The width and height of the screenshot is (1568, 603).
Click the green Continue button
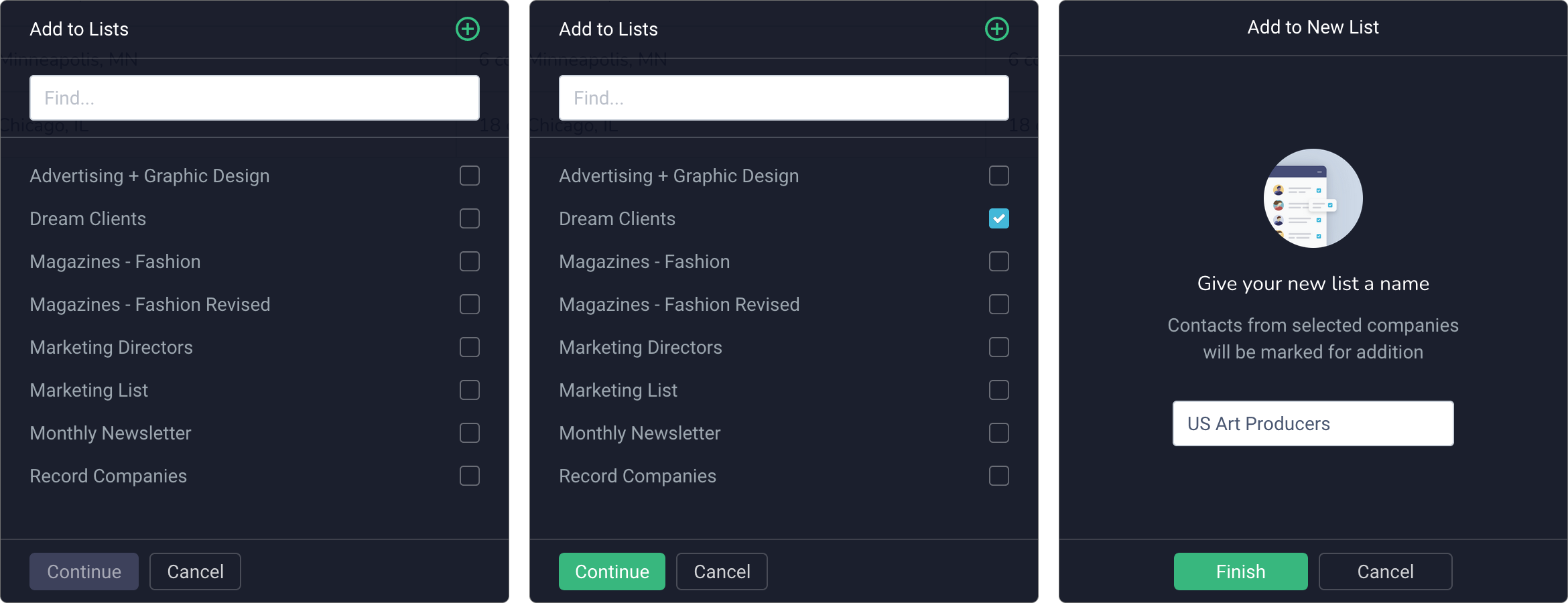[612, 572]
